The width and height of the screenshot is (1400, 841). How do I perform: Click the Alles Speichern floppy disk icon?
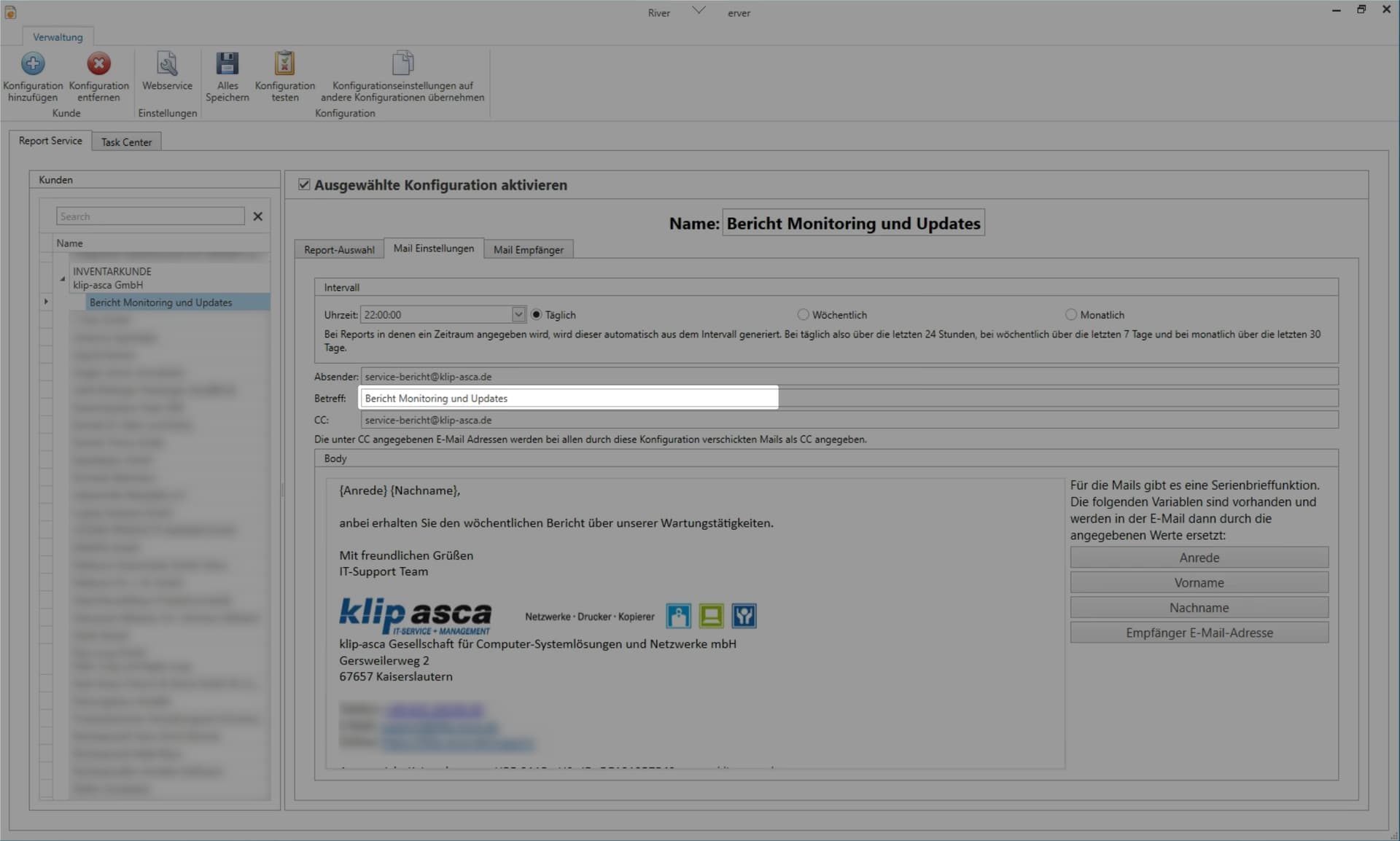(227, 64)
